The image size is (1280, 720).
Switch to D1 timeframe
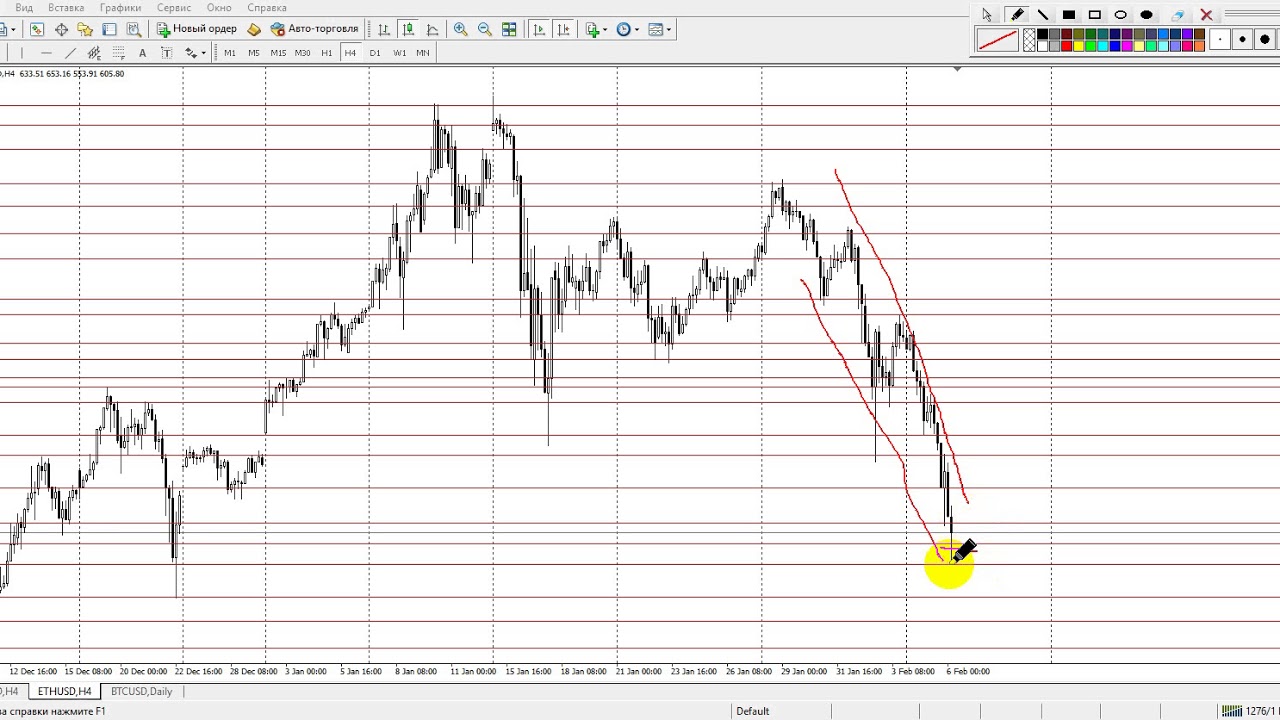click(x=375, y=53)
